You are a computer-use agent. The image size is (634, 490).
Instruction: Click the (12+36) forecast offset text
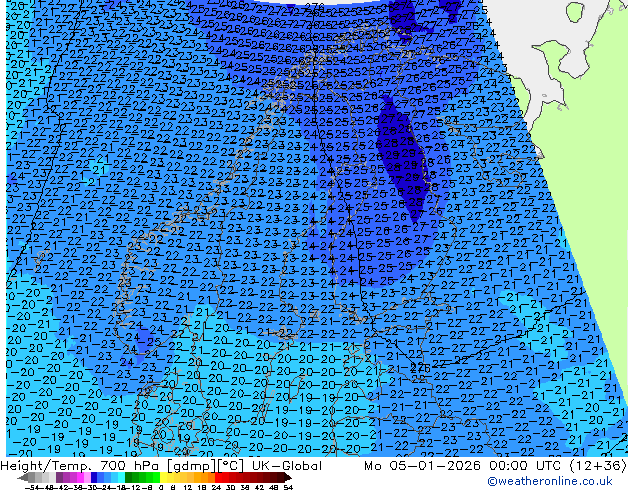point(598,466)
